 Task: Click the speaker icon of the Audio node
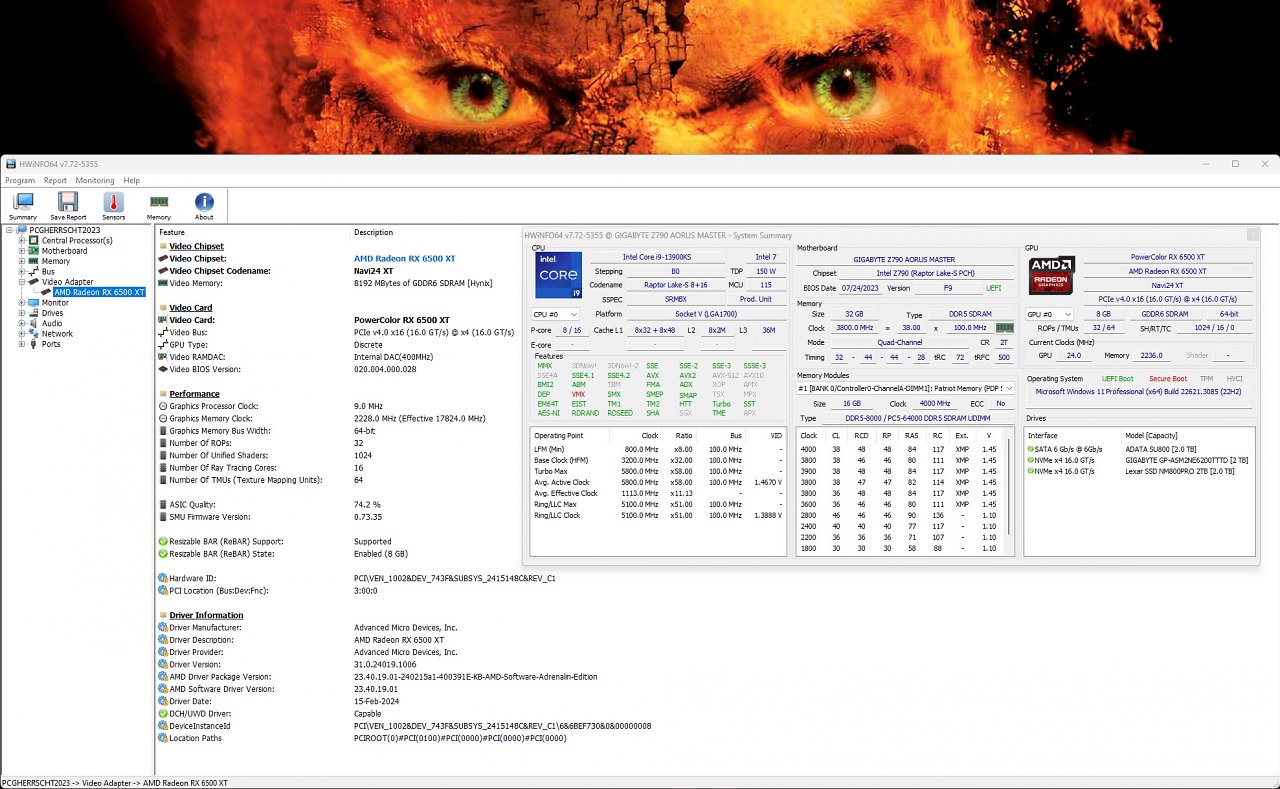click(33, 323)
